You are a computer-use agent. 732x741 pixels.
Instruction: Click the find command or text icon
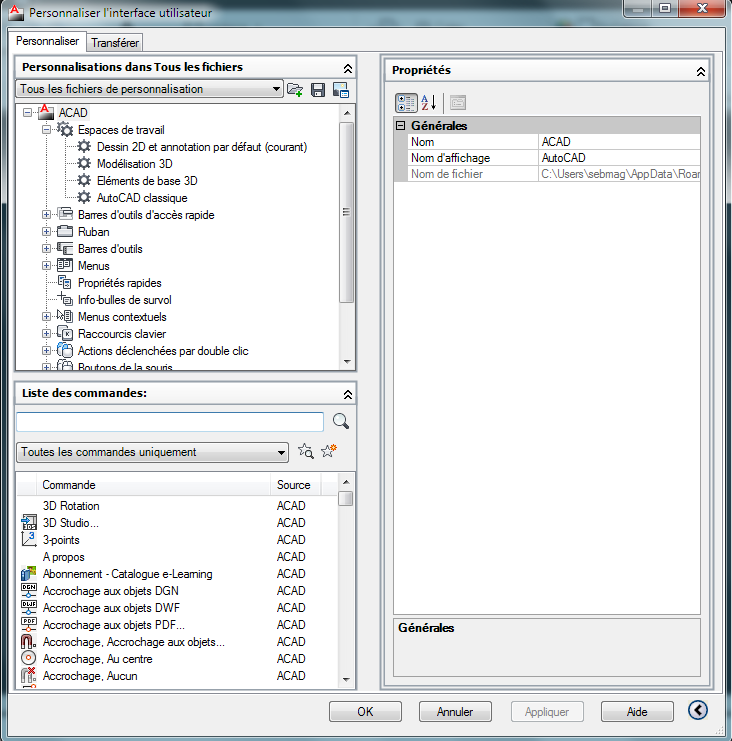pyautogui.click(x=306, y=452)
